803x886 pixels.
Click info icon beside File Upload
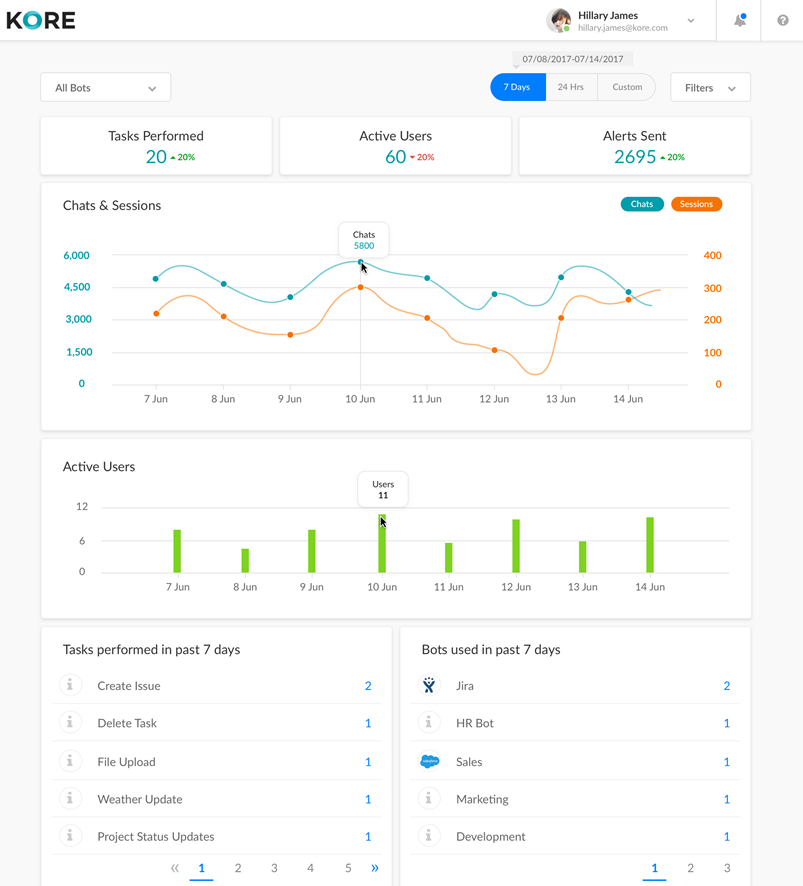tap(70, 761)
